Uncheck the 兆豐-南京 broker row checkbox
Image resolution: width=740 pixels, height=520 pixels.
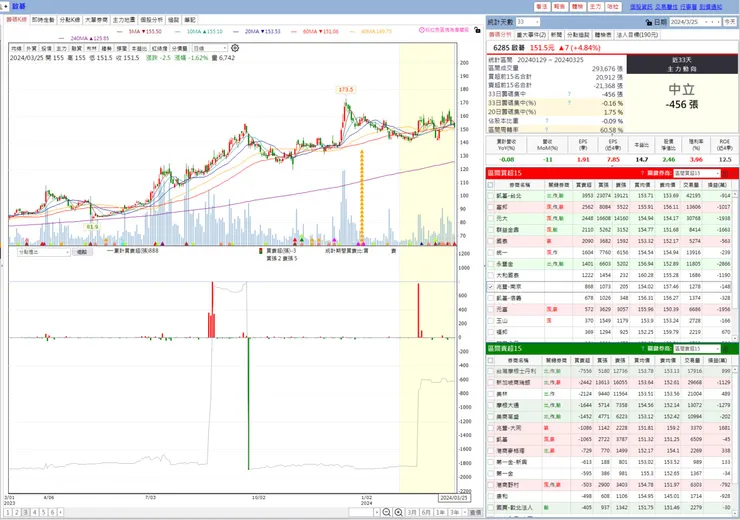click(490, 286)
